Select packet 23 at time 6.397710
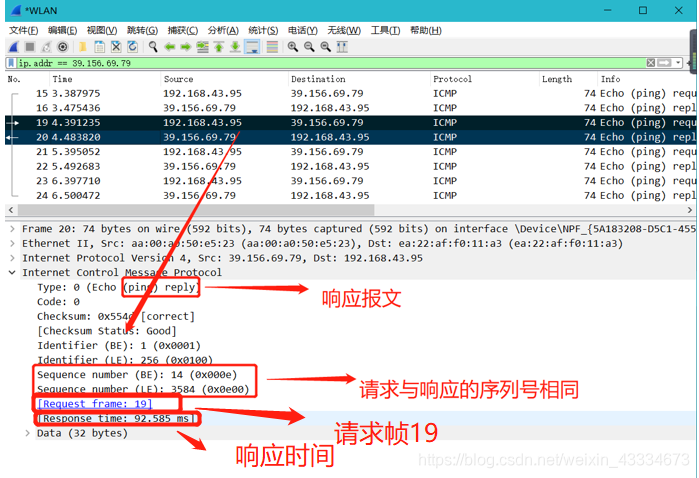 coord(350,181)
